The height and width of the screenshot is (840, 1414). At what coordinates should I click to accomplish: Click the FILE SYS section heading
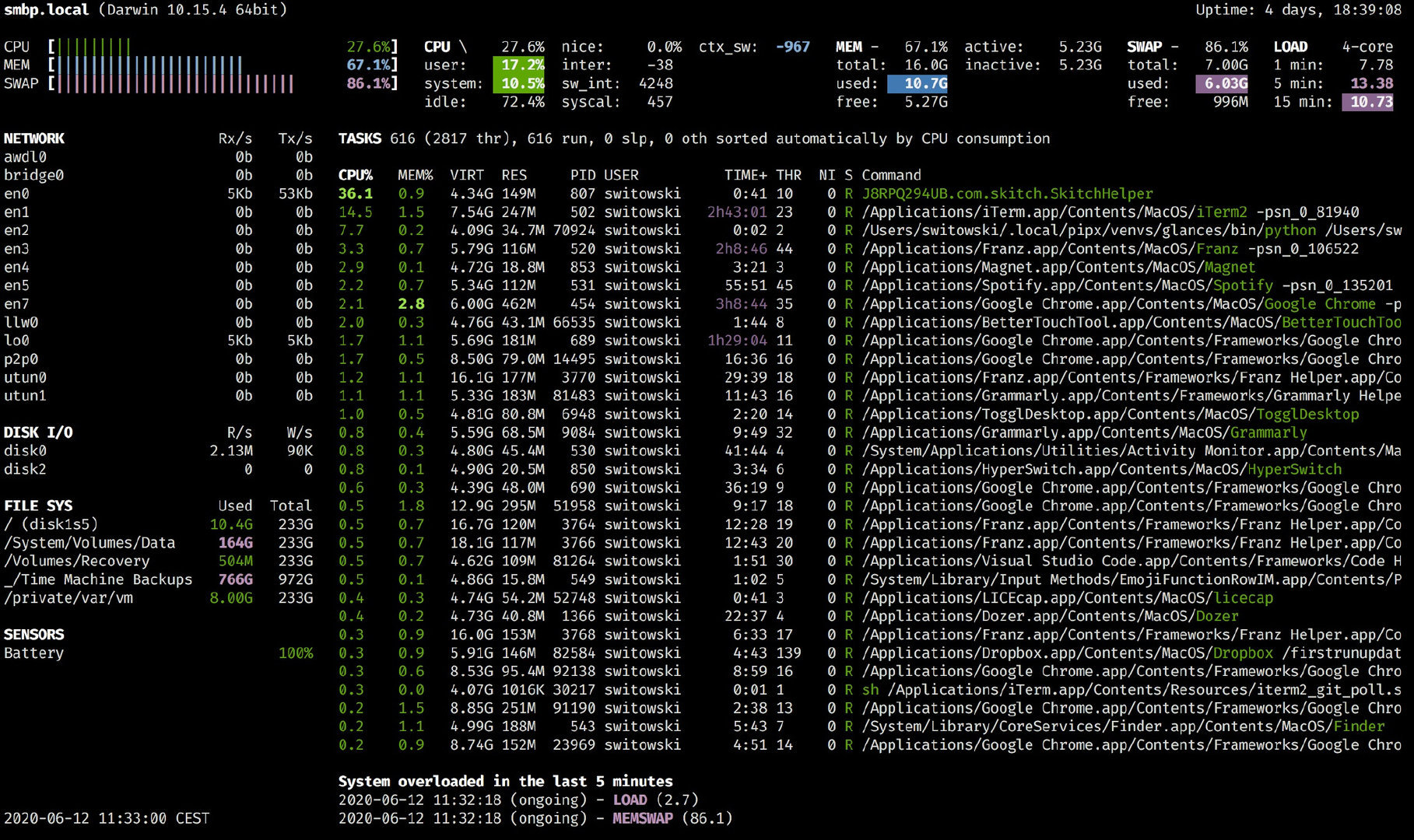click(38, 506)
